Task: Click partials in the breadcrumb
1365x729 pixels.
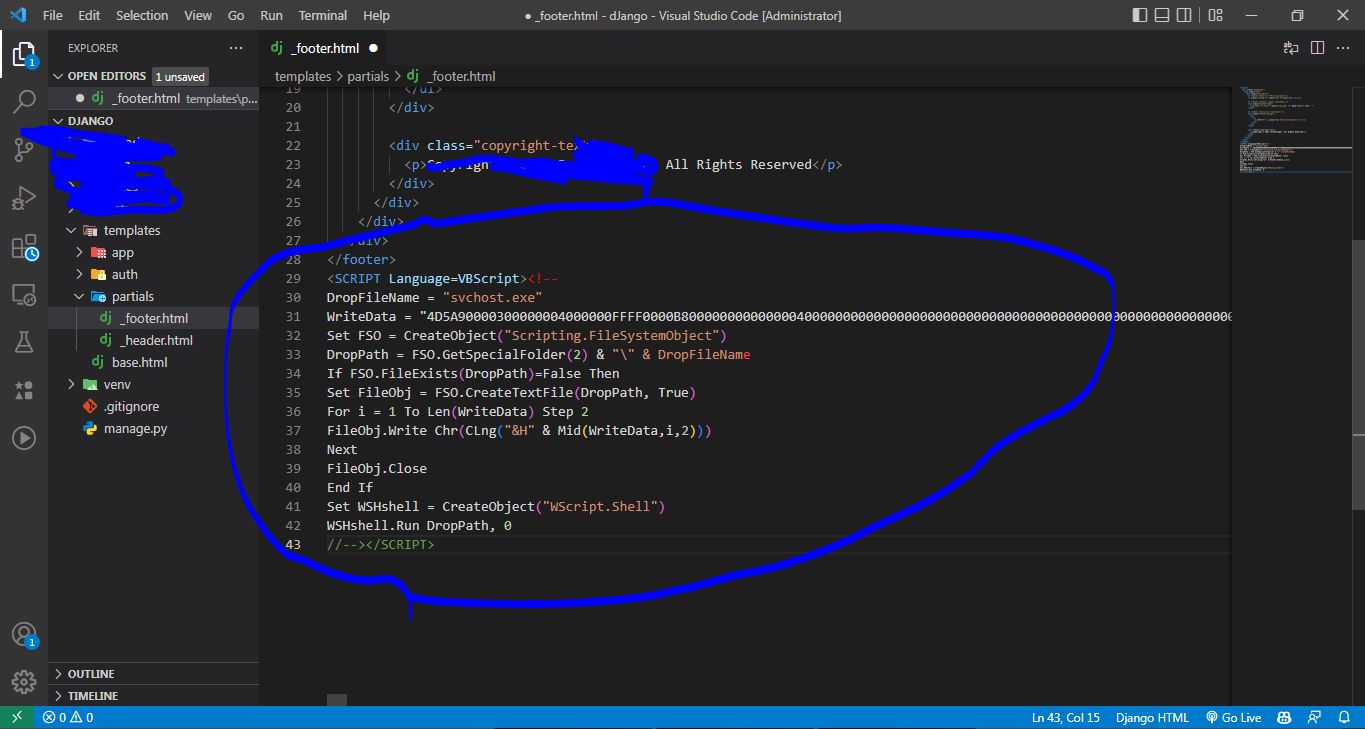Action: [368, 76]
